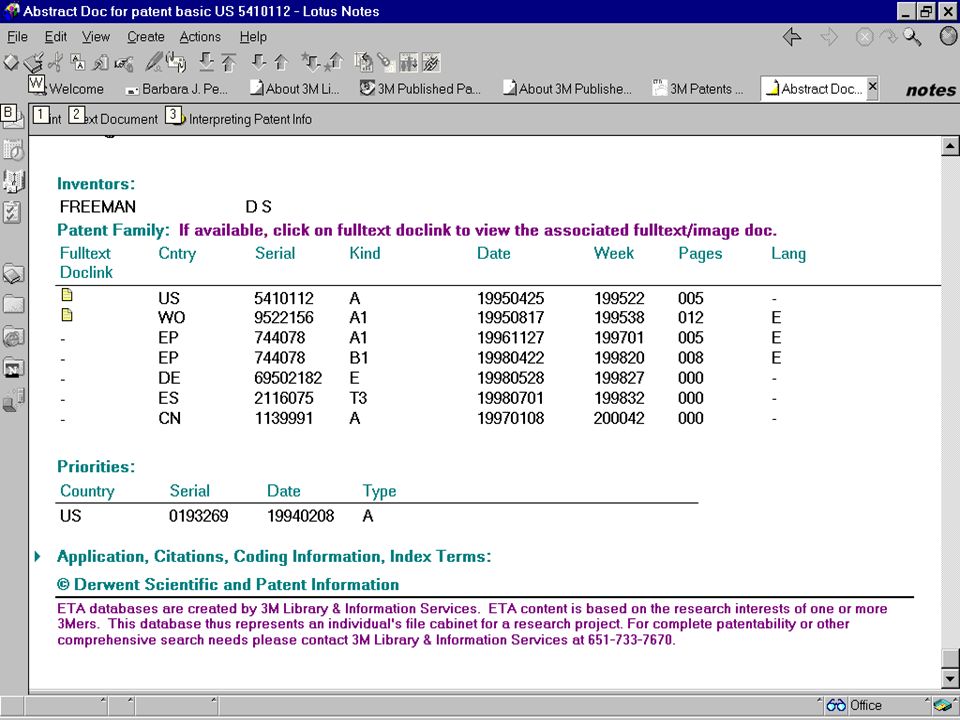Switch to the About 3M Publishe... tab
The height and width of the screenshot is (720, 960).
pyautogui.click(x=568, y=89)
